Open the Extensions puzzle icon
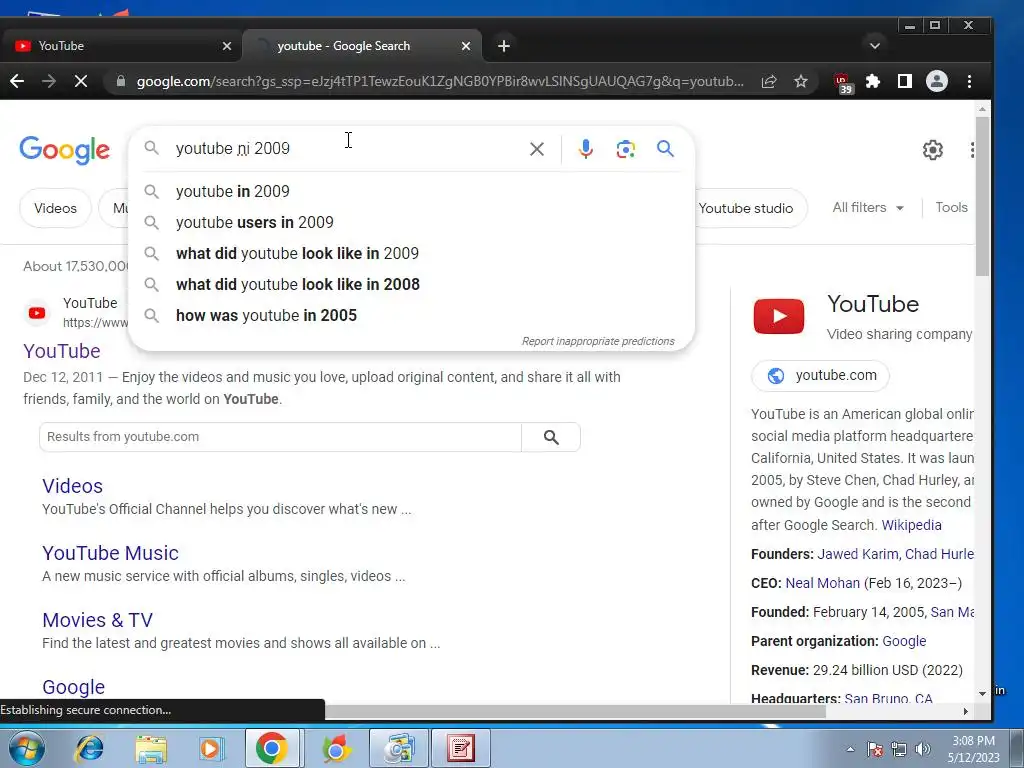1024x768 pixels. pyautogui.click(x=872, y=81)
